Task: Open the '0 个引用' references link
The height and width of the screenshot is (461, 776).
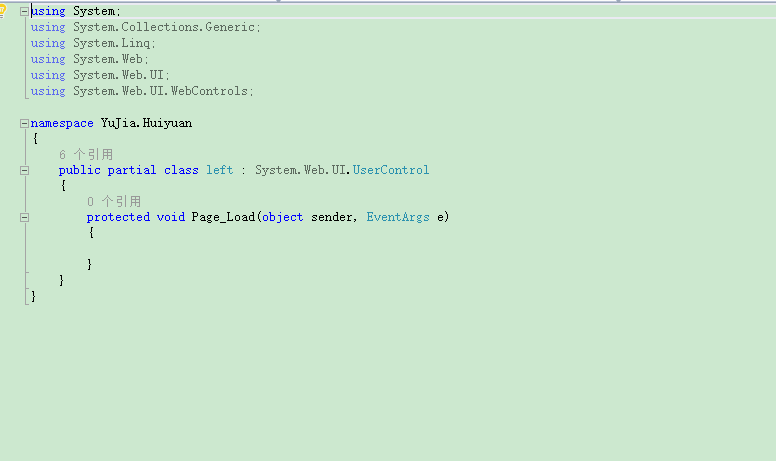Action: 114,202
